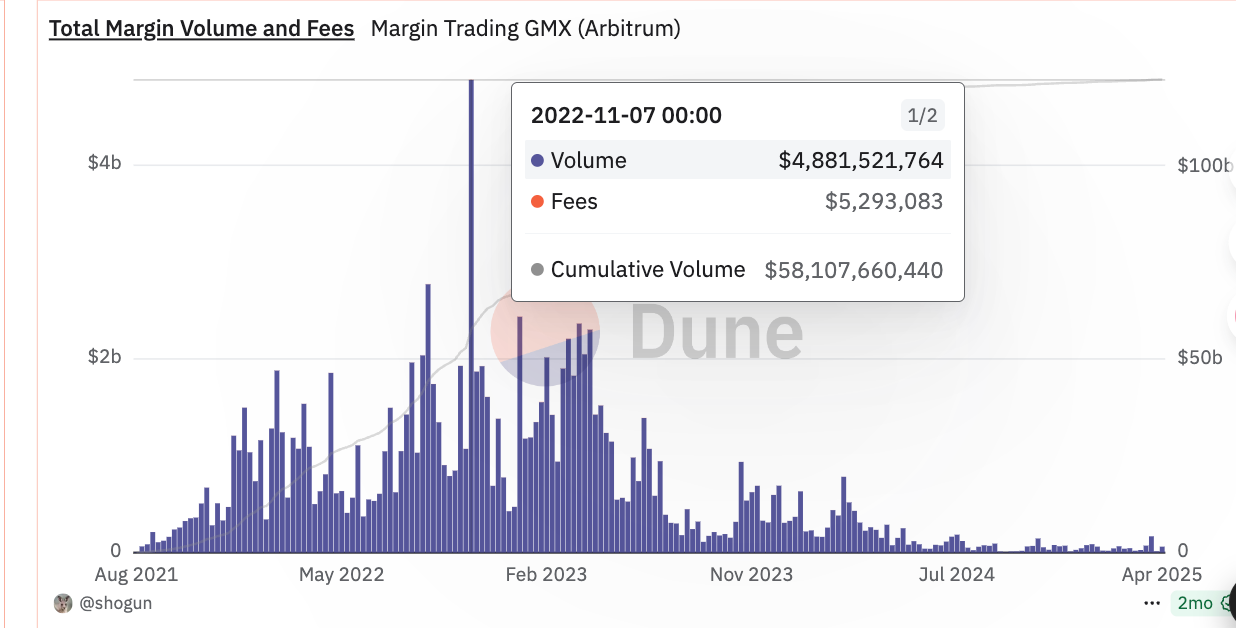Click the Nov 2023 x-axis label
The width and height of the screenshot is (1236, 628).
751,574
